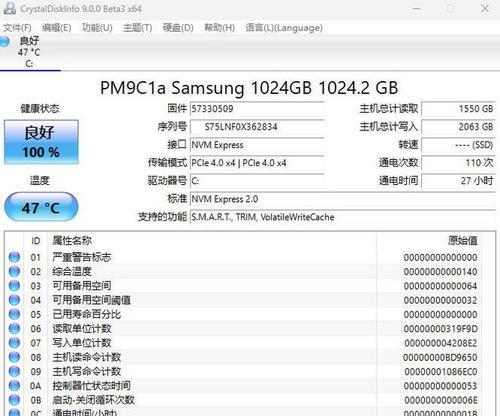Open the 功能(U) menu
The width and height of the screenshot is (500, 416).
pos(97,27)
